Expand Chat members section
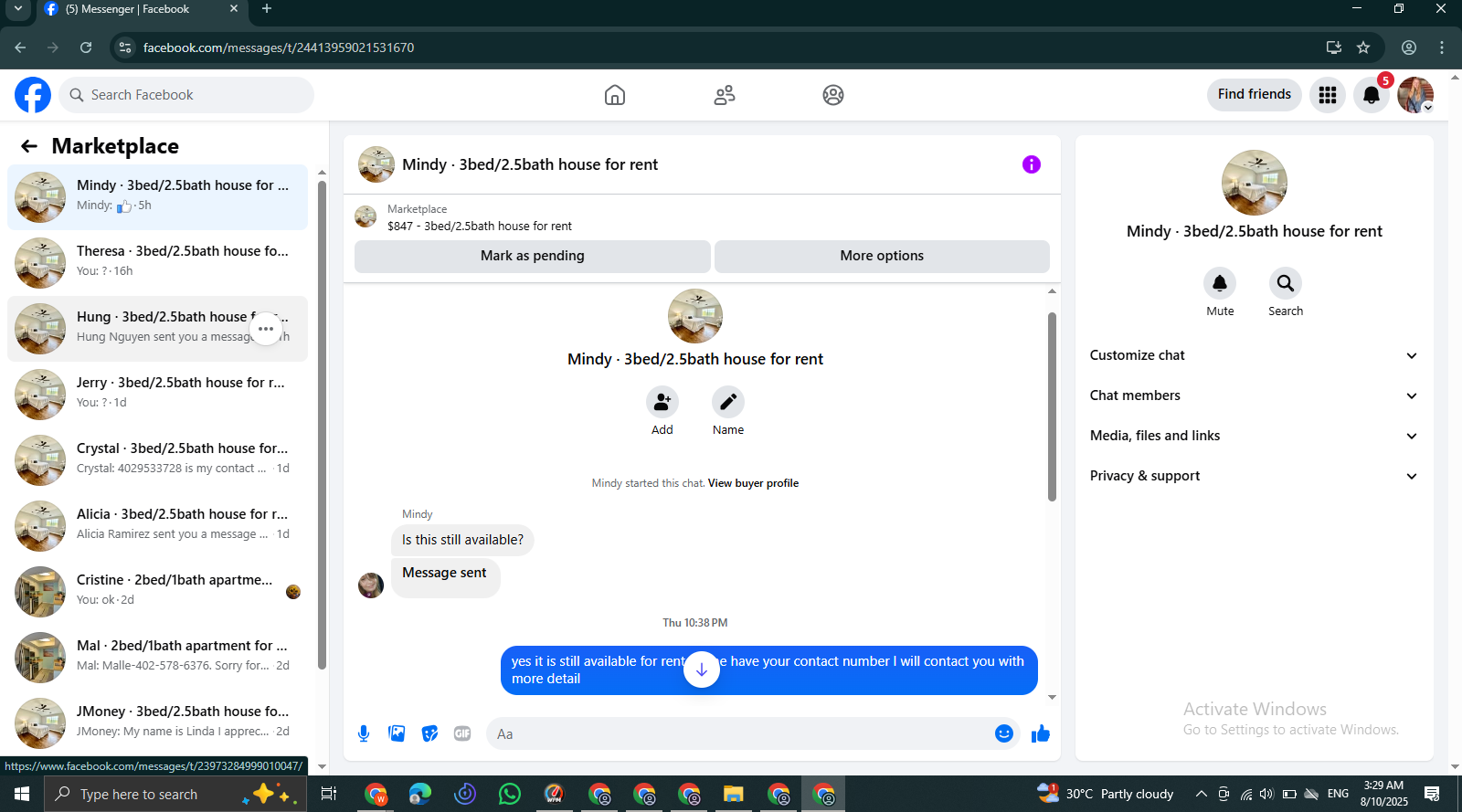Viewport: 1462px width, 812px height. coord(1255,395)
